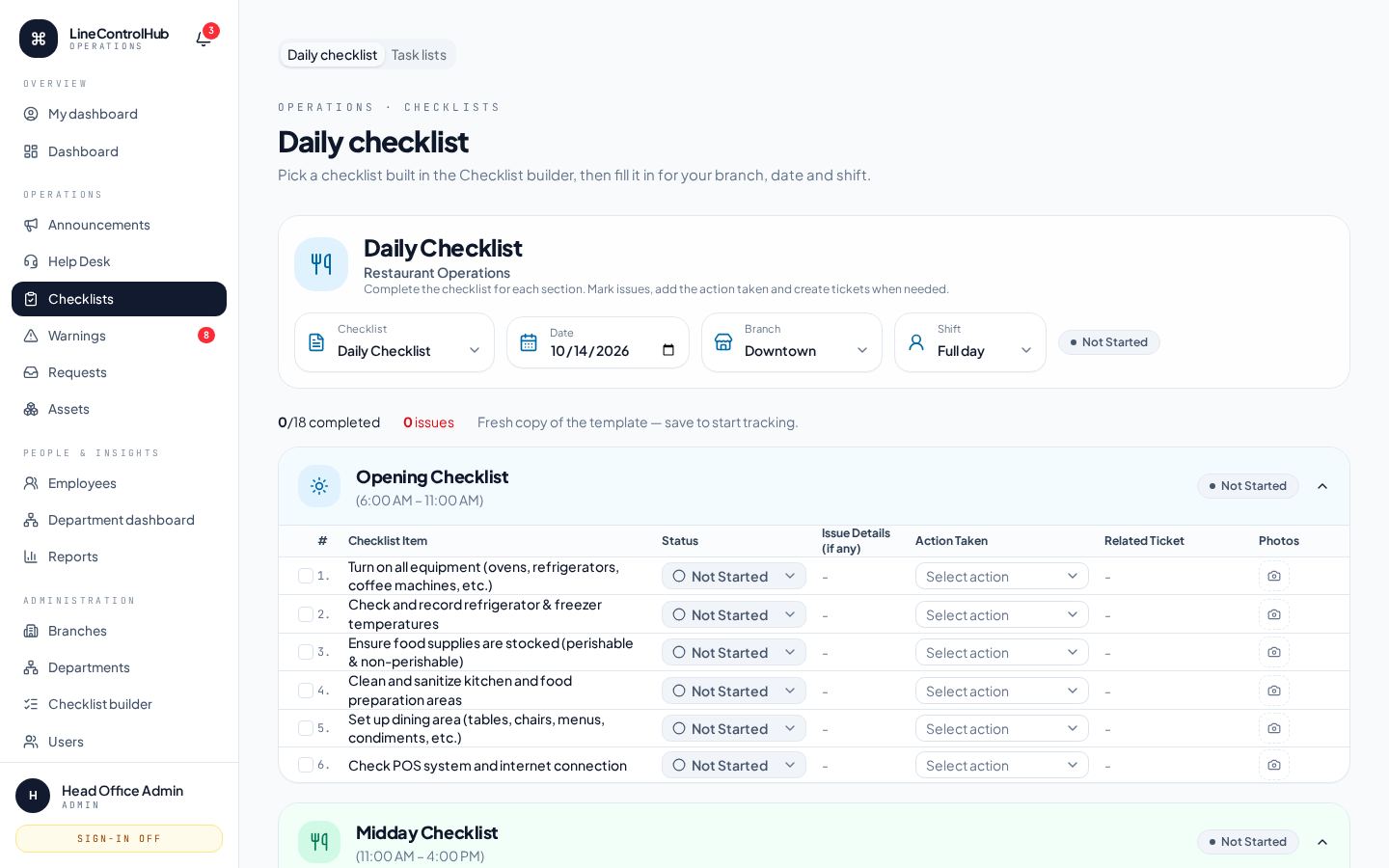
Task: Collapse the Opening Checklist section
Action: pos(1322,486)
